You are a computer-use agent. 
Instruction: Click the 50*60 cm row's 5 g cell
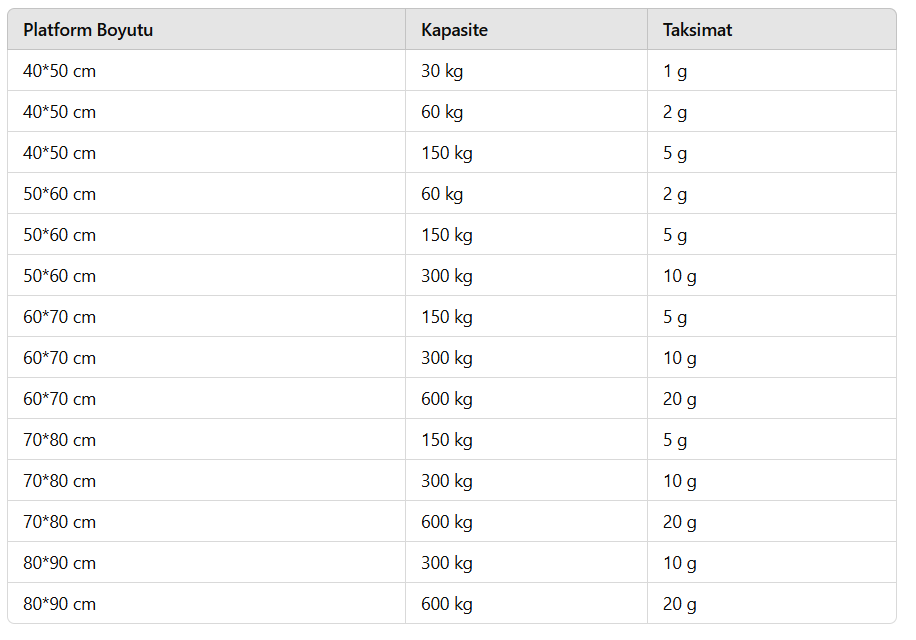point(772,235)
